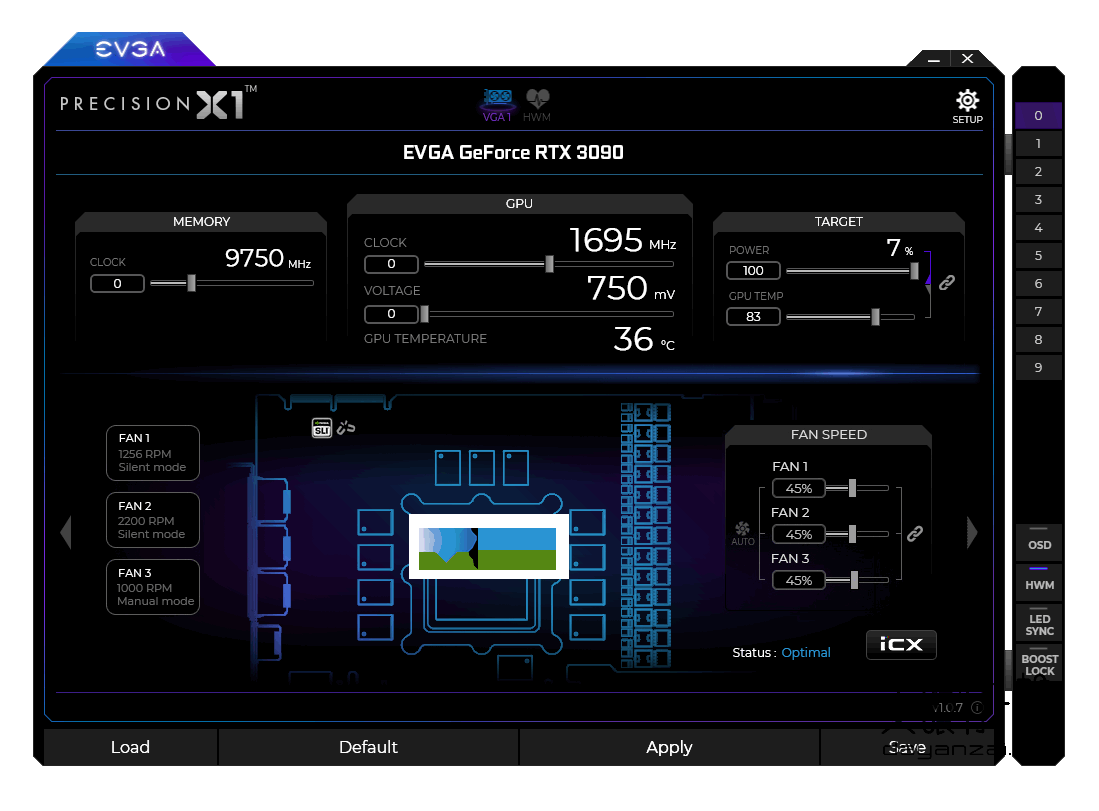Toggle BOOST LOCK
This screenshot has height=811, width=1099.
(1039, 663)
